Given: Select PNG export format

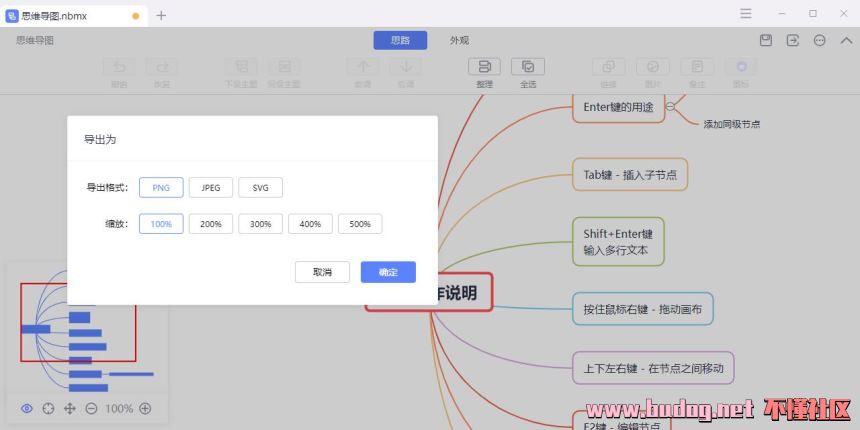Looking at the screenshot, I should [161, 188].
